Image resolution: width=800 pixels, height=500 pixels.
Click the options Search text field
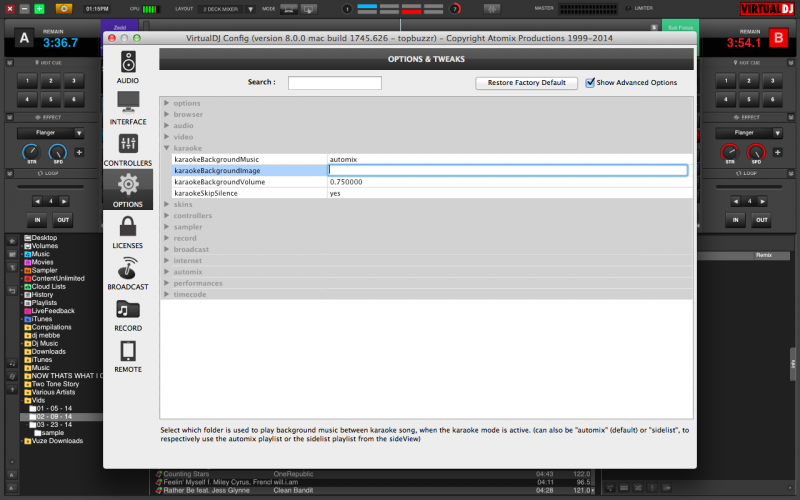(x=335, y=83)
